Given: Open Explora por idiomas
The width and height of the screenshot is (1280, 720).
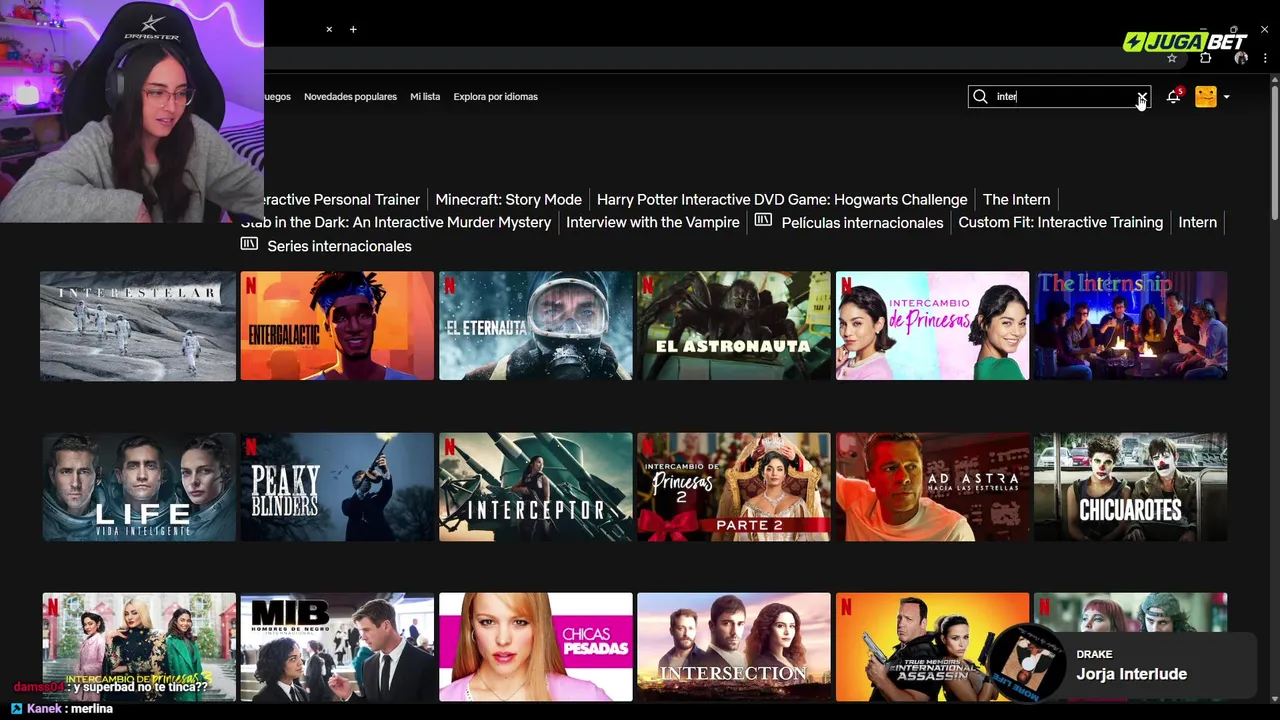Looking at the screenshot, I should pos(495,97).
